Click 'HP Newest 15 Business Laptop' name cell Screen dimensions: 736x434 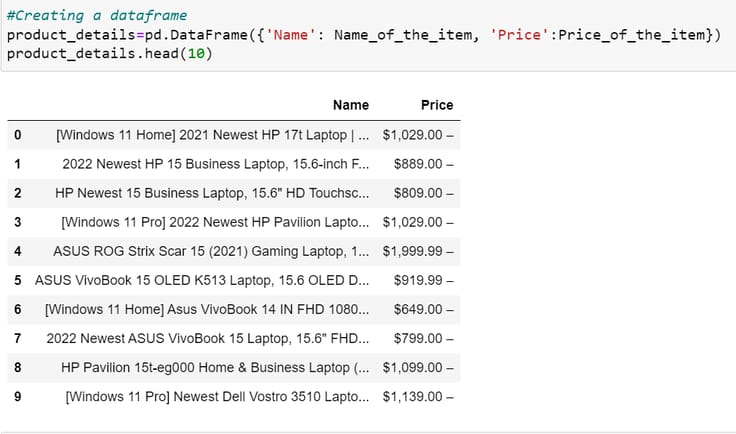coord(212,193)
